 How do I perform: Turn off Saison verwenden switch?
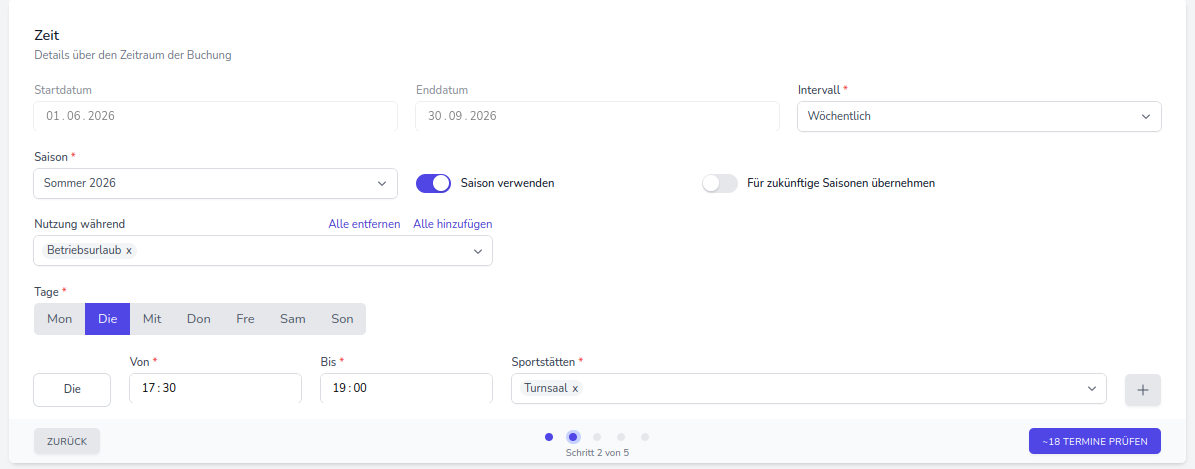click(x=434, y=183)
